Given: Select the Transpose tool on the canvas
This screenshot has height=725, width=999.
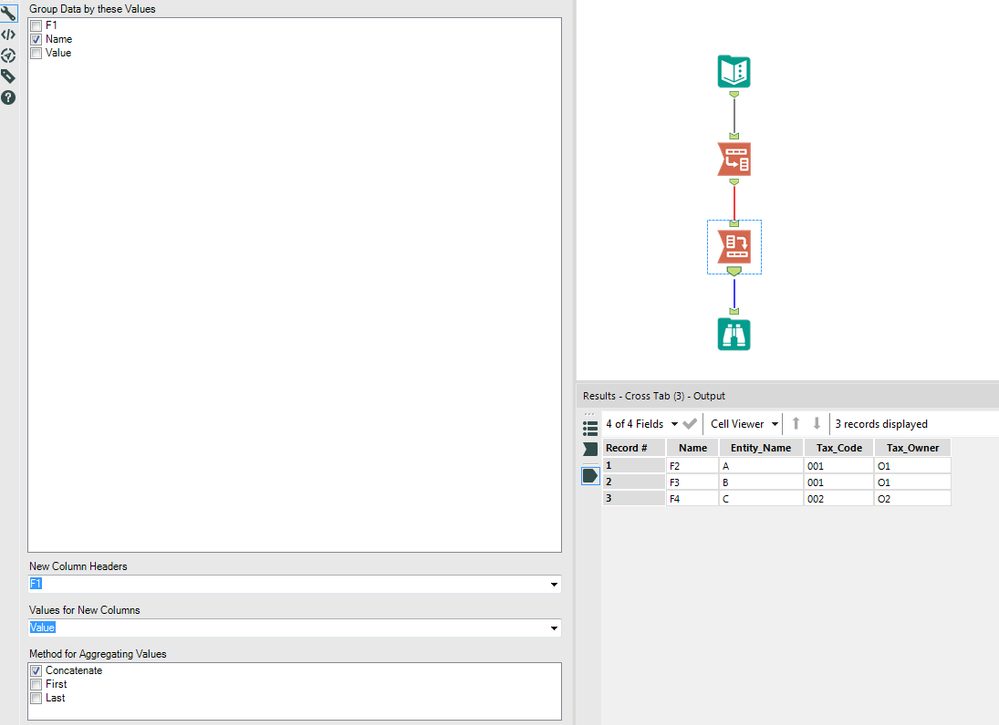Looking at the screenshot, I should pyautogui.click(x=733, y=158).
